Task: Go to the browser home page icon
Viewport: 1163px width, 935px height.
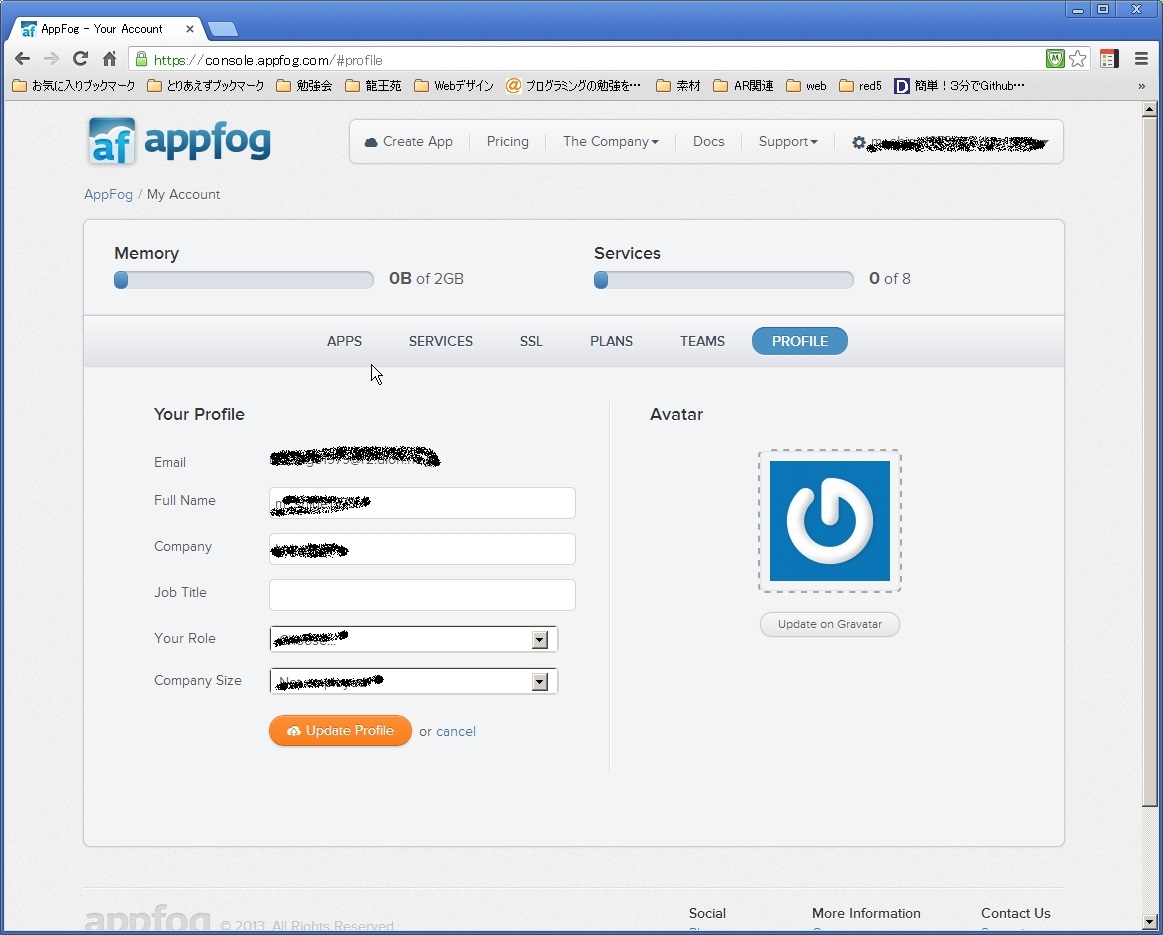Action: (109, 59)
